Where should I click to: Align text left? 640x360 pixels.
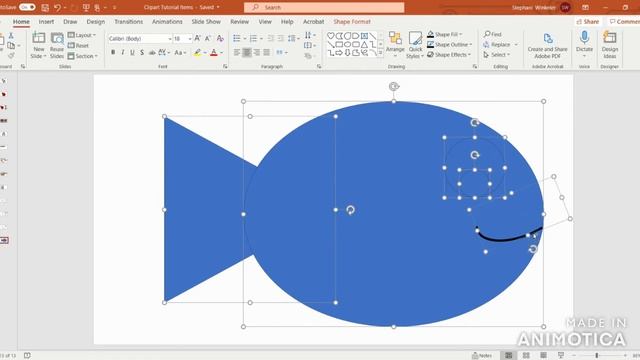pyautogui.click(x=237, y=52)
